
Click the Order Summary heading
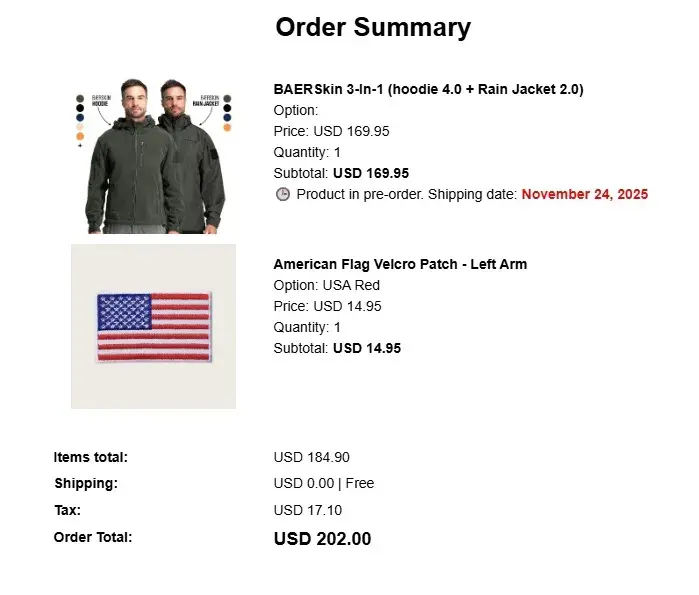click(373, 27)
